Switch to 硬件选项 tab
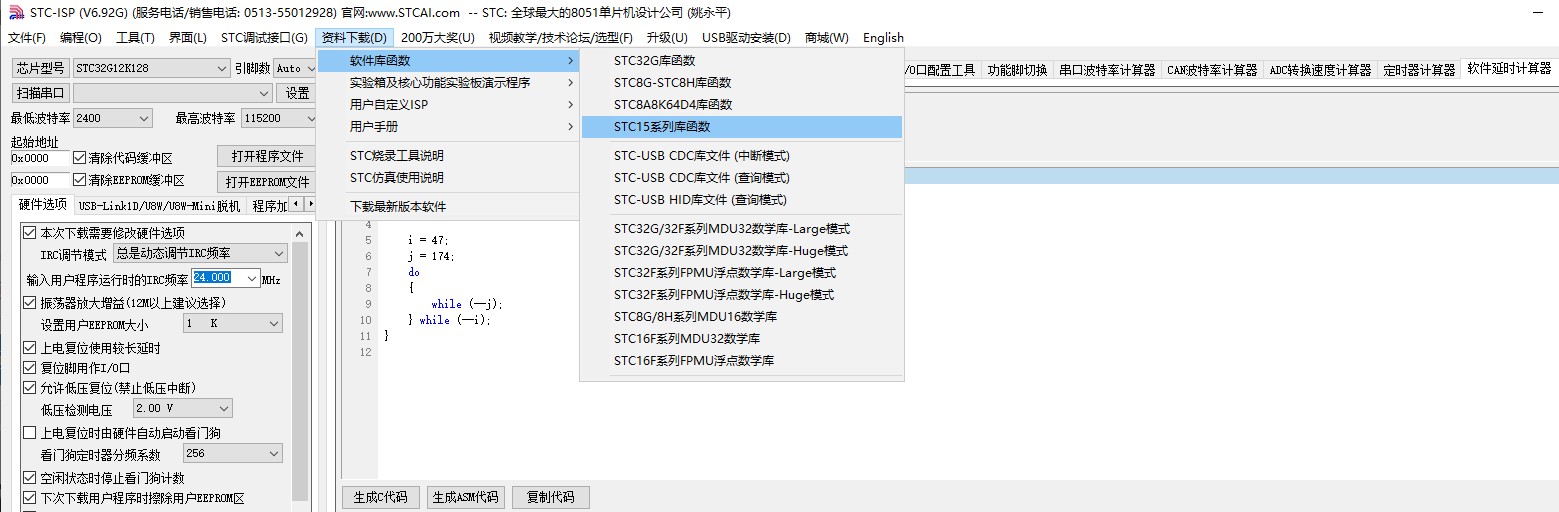Screen dimensions: 1559x512 (x=43, y=205)
